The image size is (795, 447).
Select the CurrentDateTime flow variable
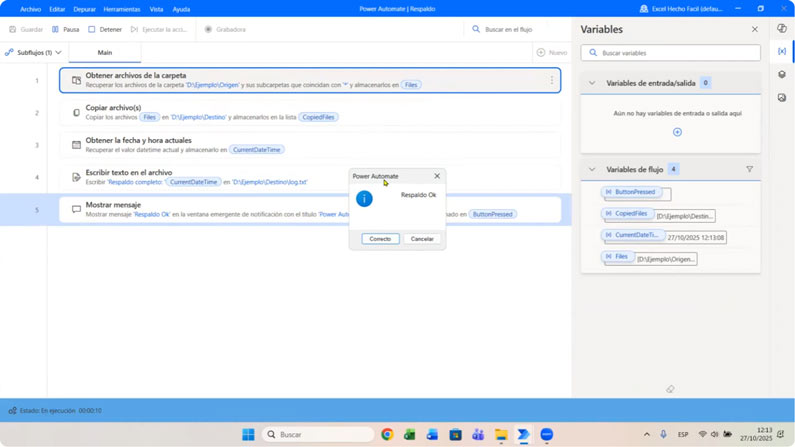633,235
